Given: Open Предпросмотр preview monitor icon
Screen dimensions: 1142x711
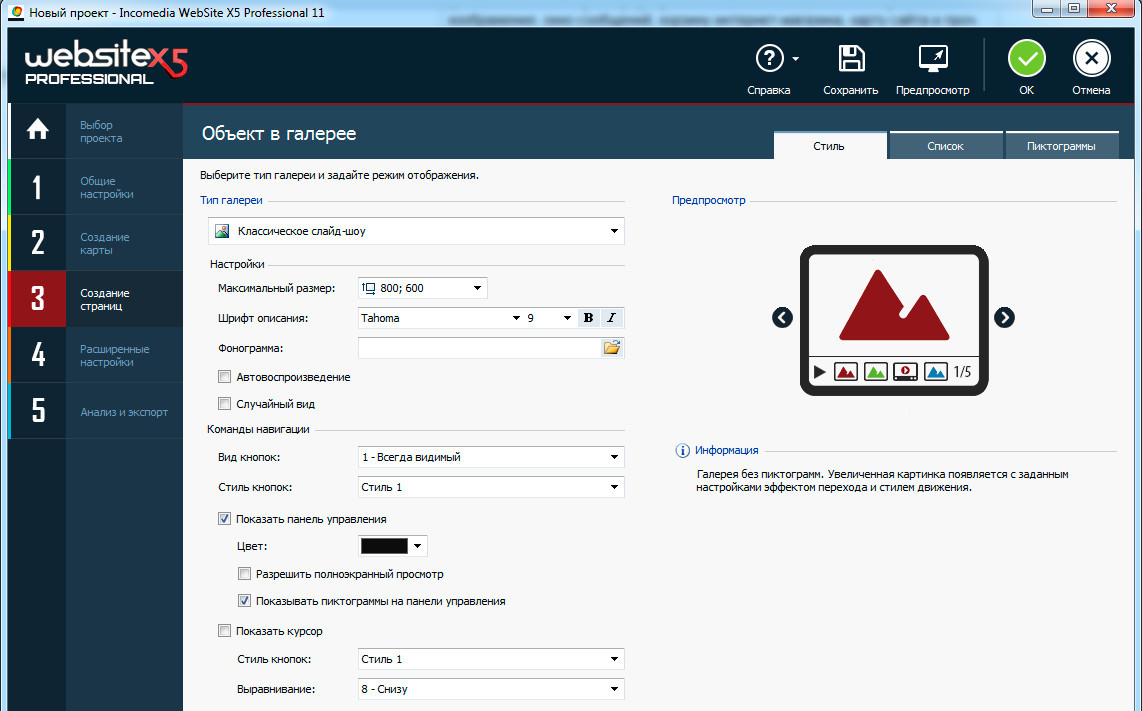Looking at the screenshot, I should point(932,59).
